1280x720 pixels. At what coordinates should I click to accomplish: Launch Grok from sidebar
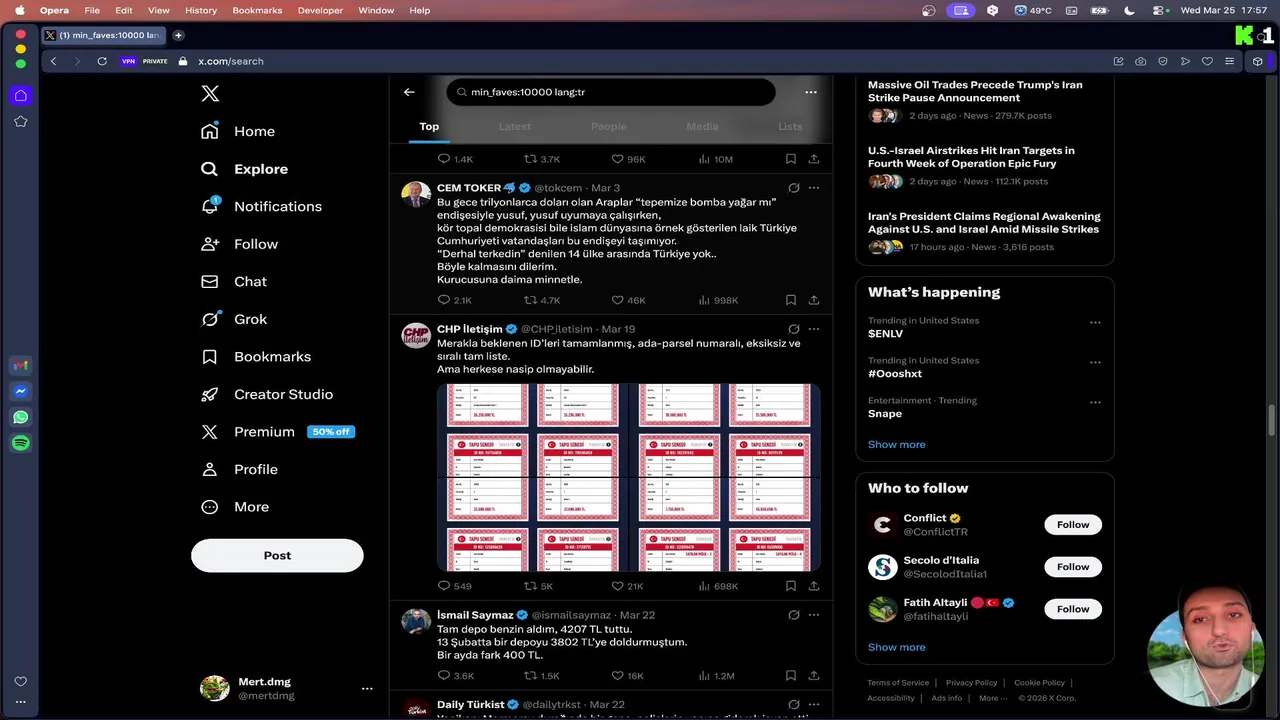[x=234, y=319]
